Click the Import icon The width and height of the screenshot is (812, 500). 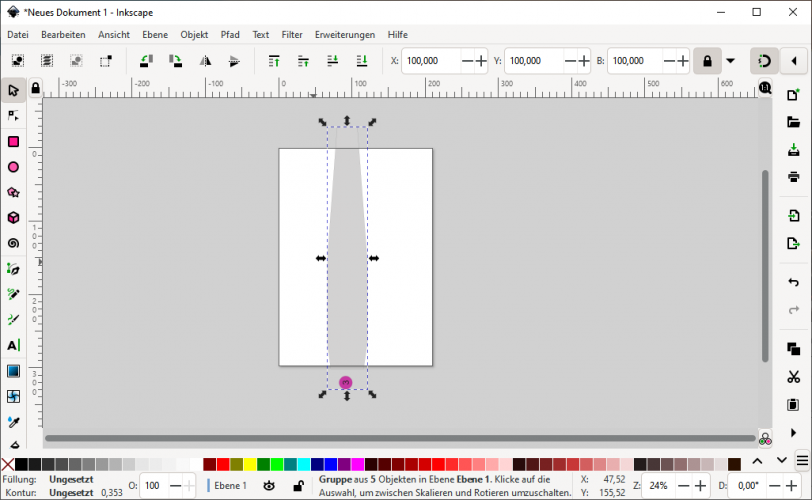[793, 215]
